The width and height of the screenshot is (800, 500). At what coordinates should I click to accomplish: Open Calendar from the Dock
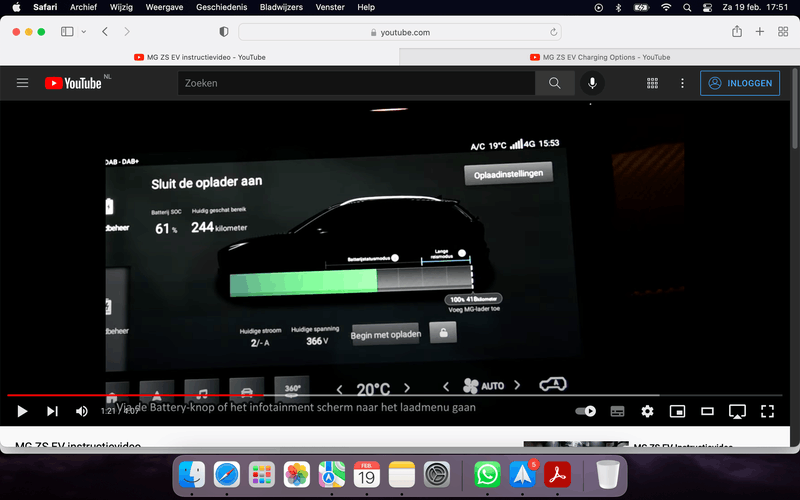click(x=367, y=475)
